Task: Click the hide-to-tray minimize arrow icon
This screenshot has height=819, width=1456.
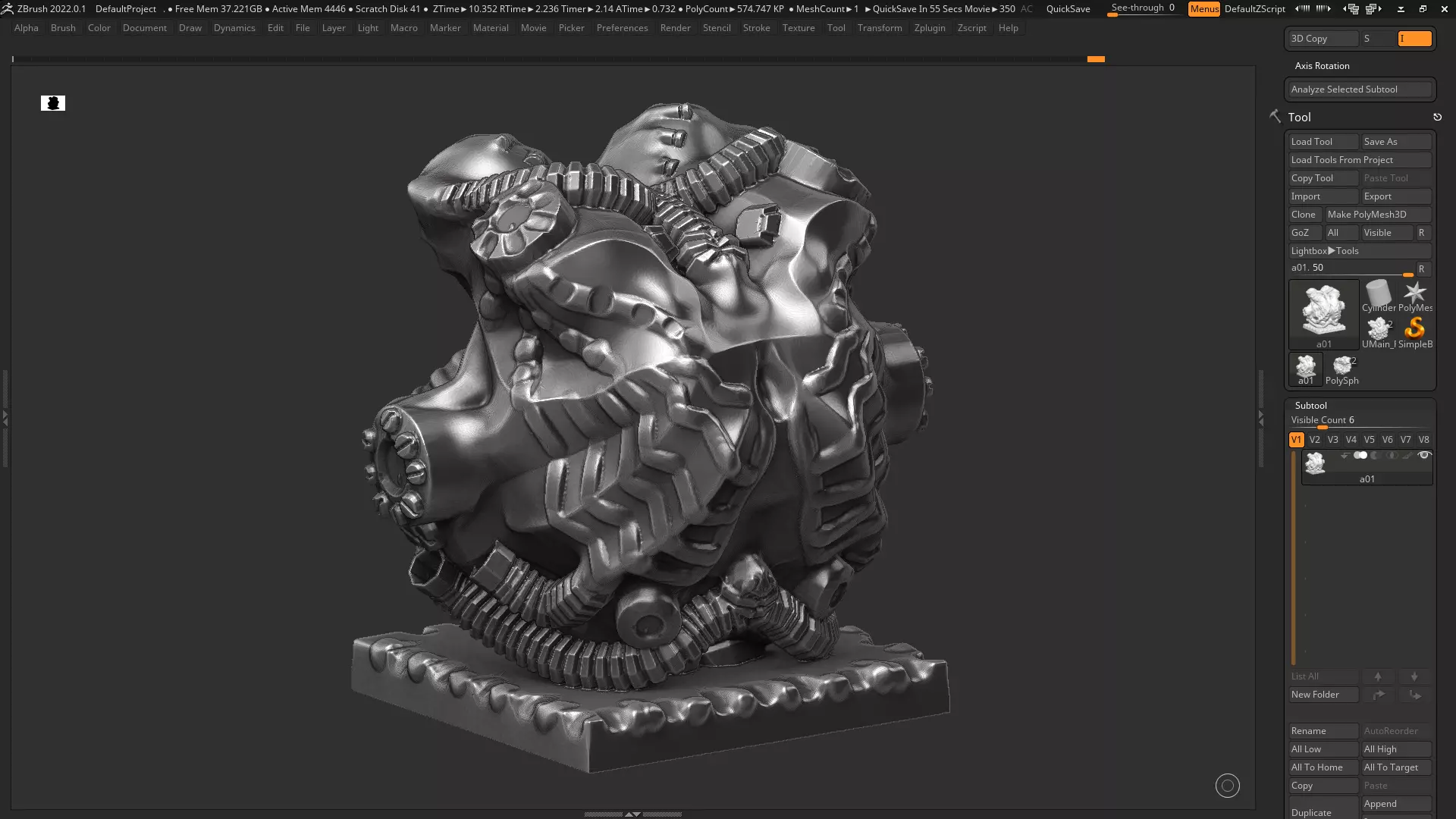Action: coord(1401,8)
